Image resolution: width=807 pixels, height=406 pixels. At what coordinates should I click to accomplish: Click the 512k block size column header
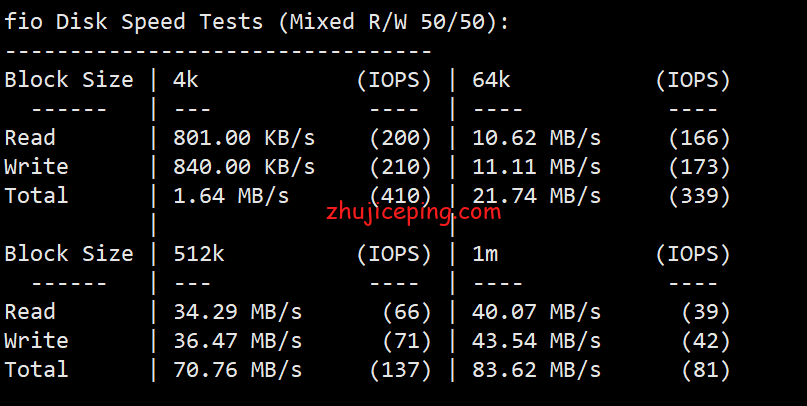pos(199,254)
